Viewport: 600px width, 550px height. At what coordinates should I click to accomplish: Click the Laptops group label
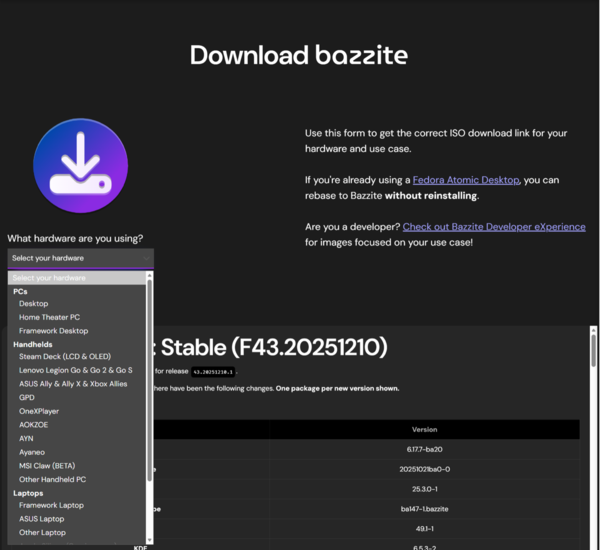click(x=28, y=493)
